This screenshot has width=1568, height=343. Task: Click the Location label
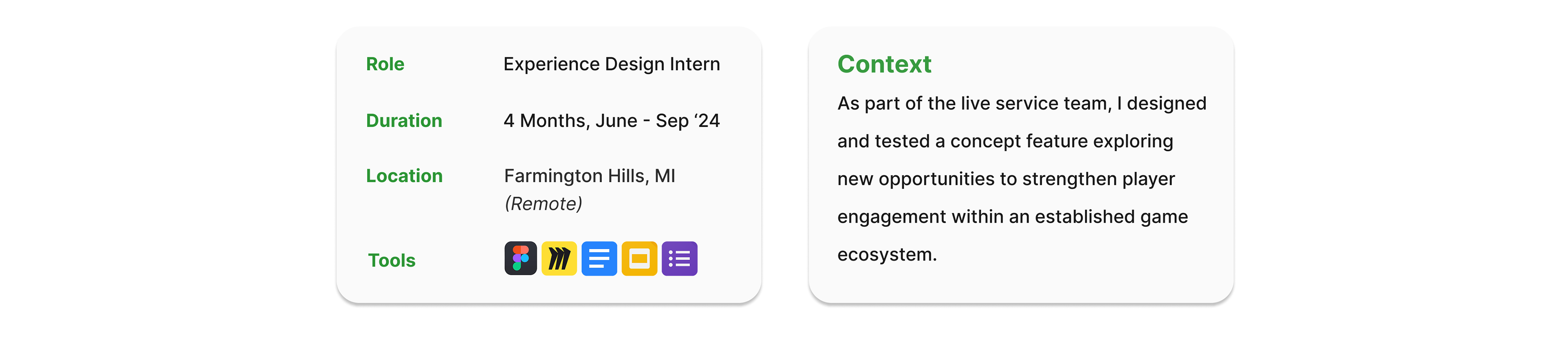pyautogui.click(x=404, y=176)
